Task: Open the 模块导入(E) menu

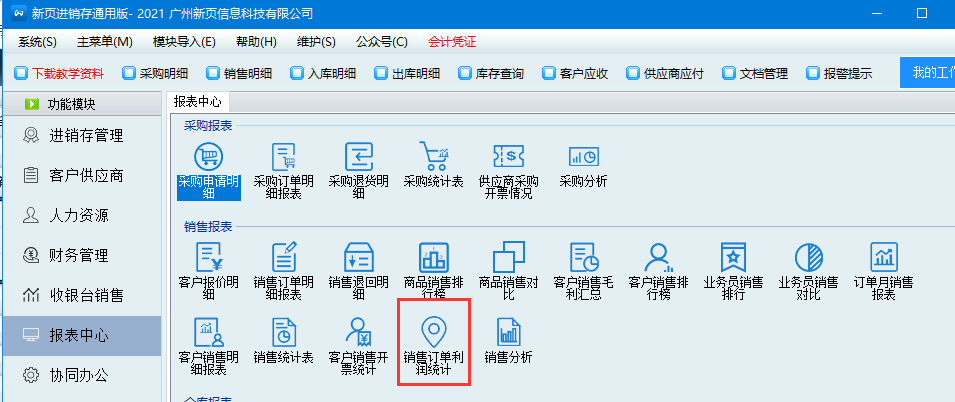Action: 184,42
